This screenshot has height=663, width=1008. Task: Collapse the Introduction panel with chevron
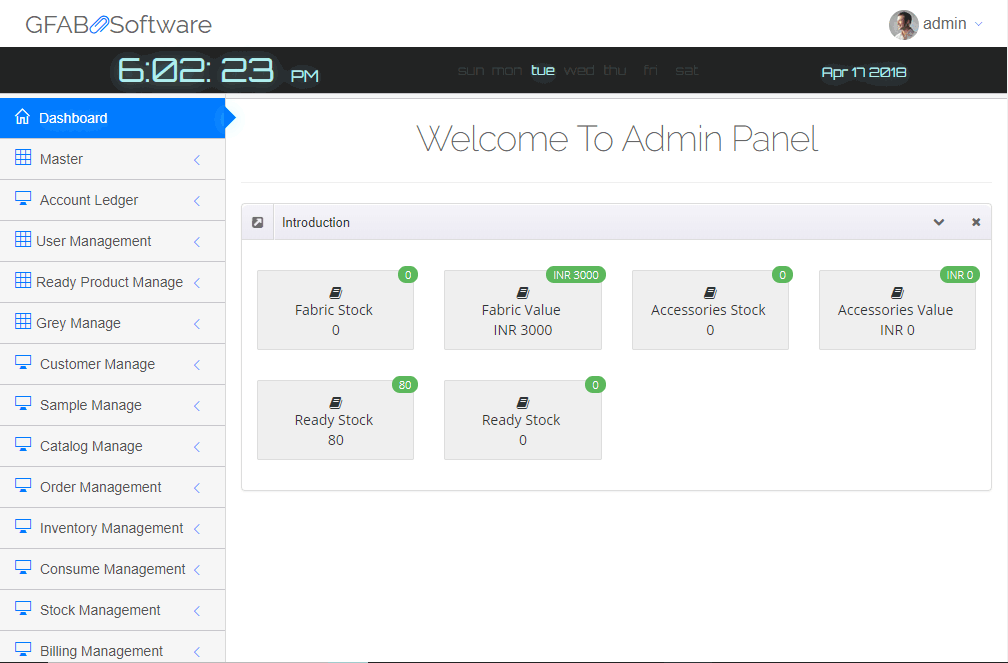(x=939, y=222)
